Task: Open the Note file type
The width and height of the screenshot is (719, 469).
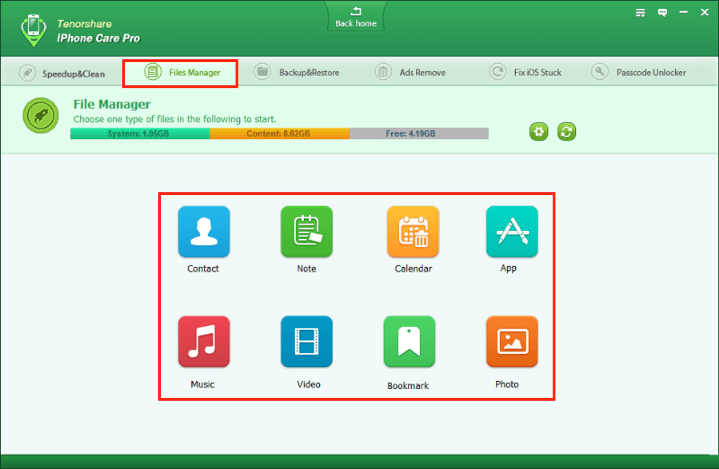Action: click(306, 232)
